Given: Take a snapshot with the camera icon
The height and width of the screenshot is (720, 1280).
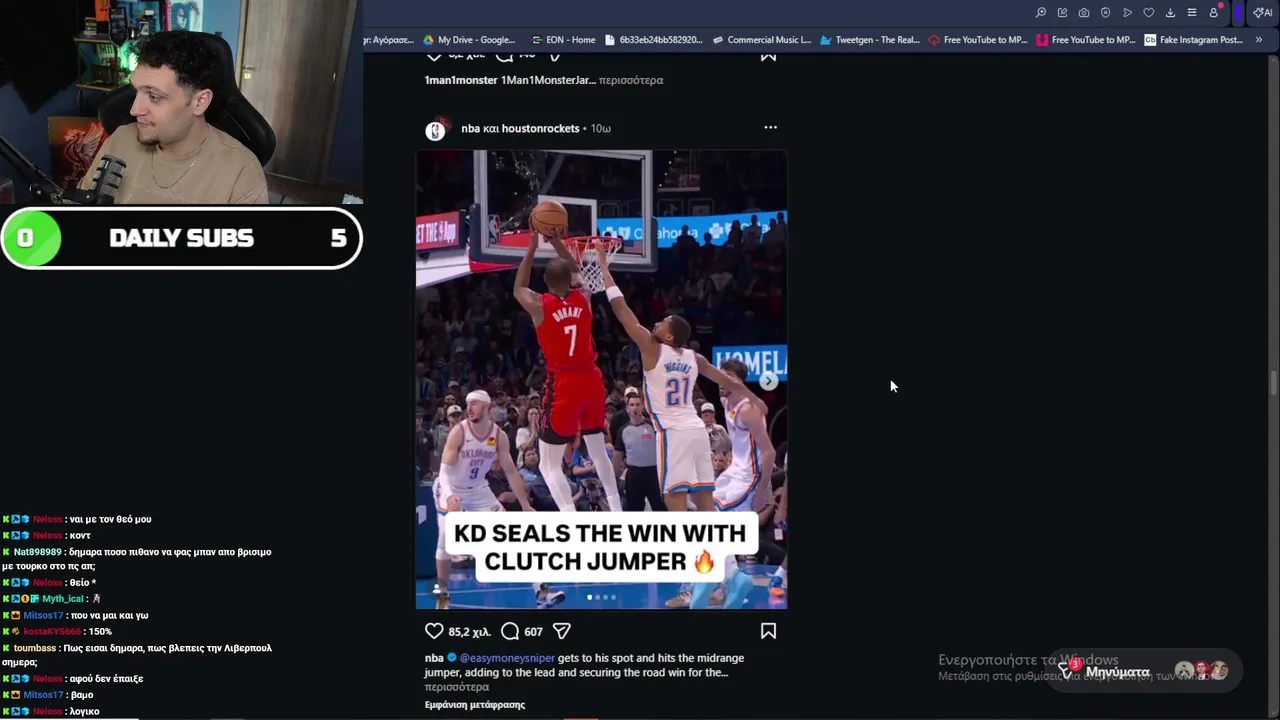Looking at the screenshot, I should [1084, 13].
